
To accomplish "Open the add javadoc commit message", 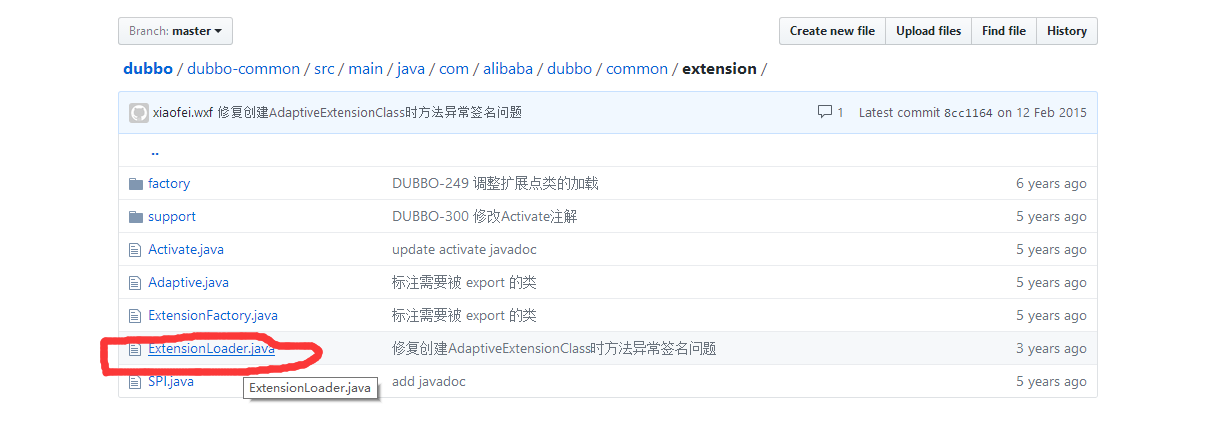I will [428, 382].
